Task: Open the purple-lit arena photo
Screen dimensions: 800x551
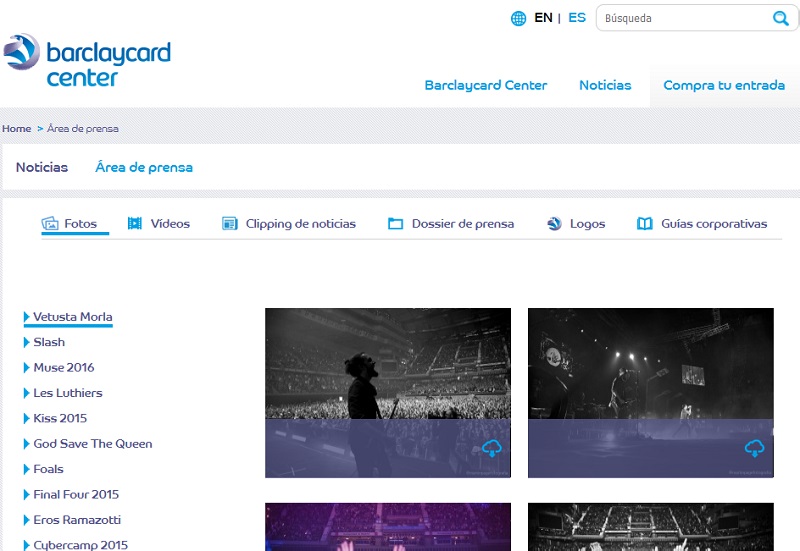Action: tap(388, 527)
